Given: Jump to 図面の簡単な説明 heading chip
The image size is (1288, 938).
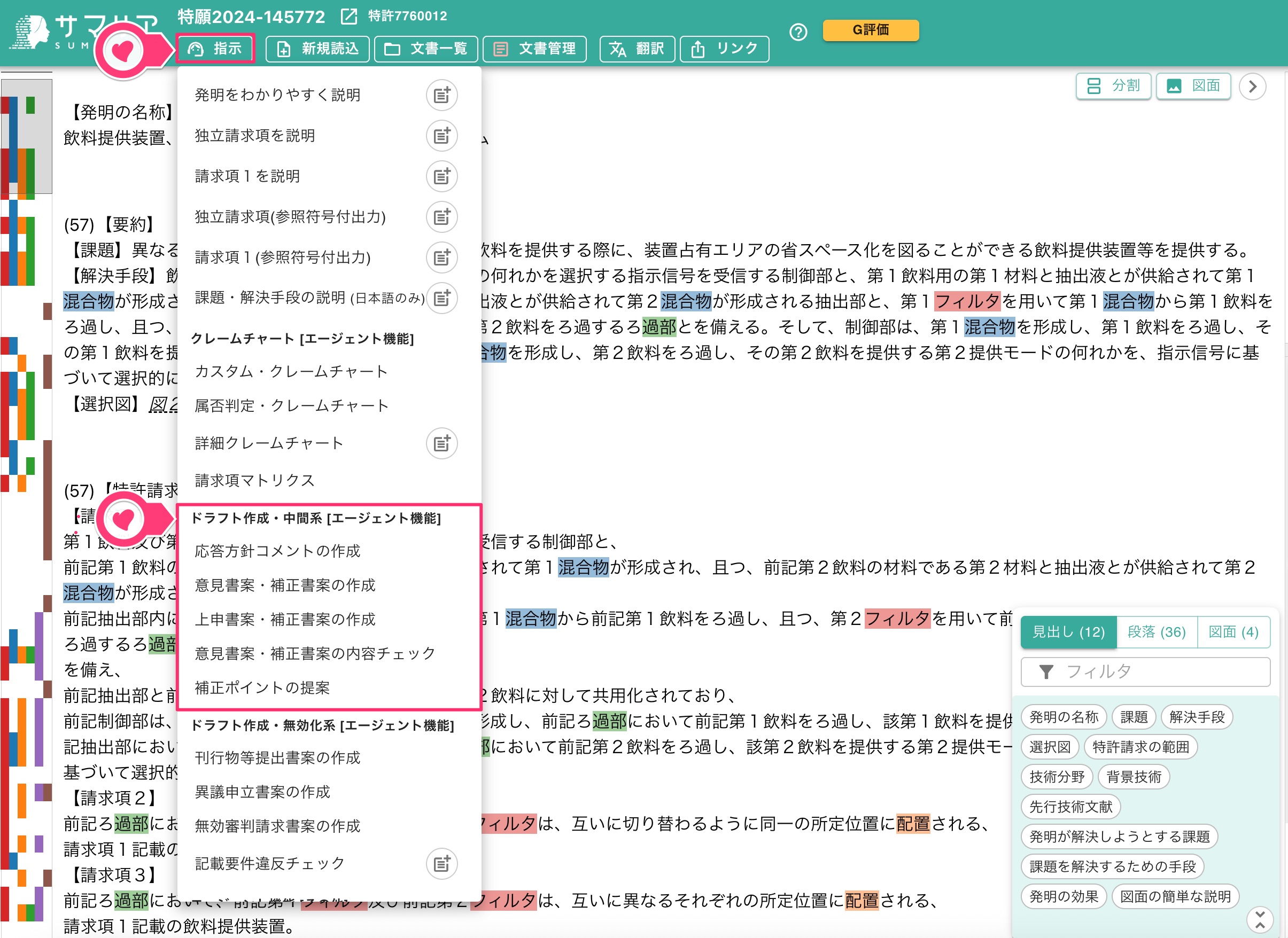Looking at the screenshot, I should pyautogui.click(x=1175, y=896).
